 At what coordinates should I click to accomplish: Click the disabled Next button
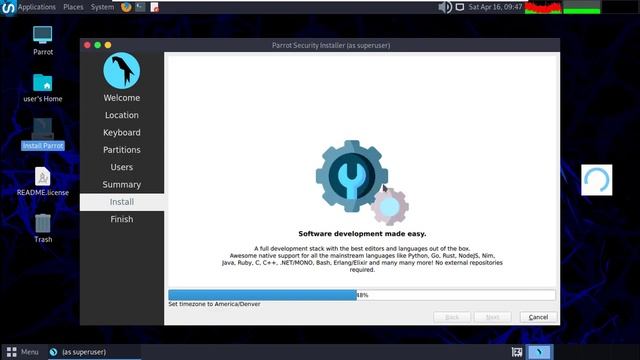point(493,317)
